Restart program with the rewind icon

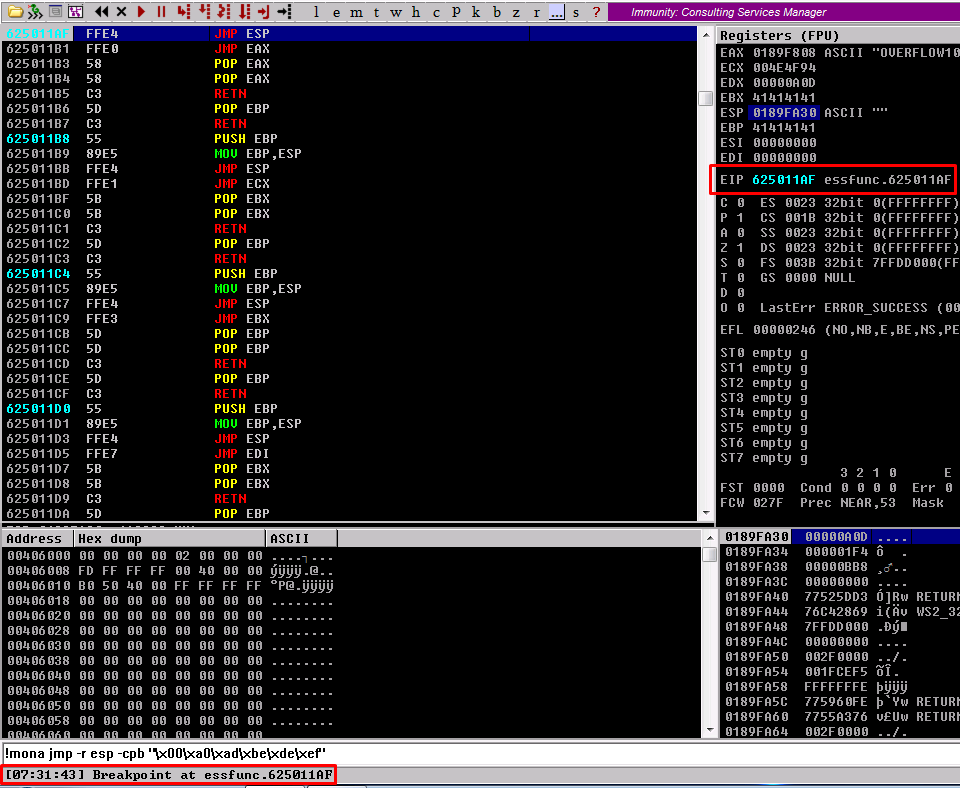102,11
